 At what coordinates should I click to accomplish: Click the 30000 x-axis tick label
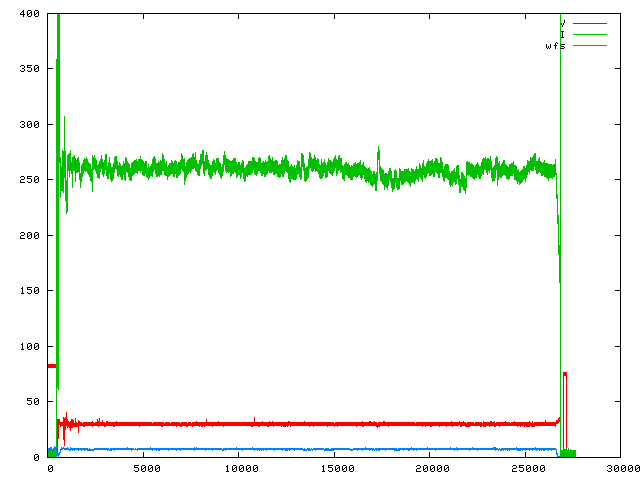pos(620,468)
